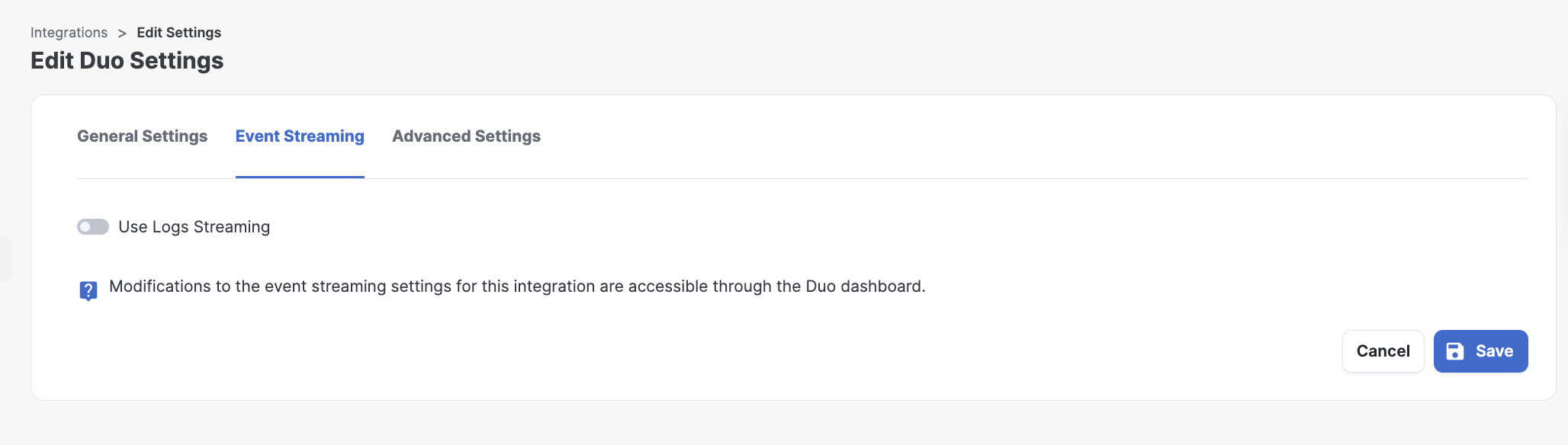The width and height of the screenshot is (1568, 445).
Task: Click the breadcrumb arrow separator
Action: point(122,33)
